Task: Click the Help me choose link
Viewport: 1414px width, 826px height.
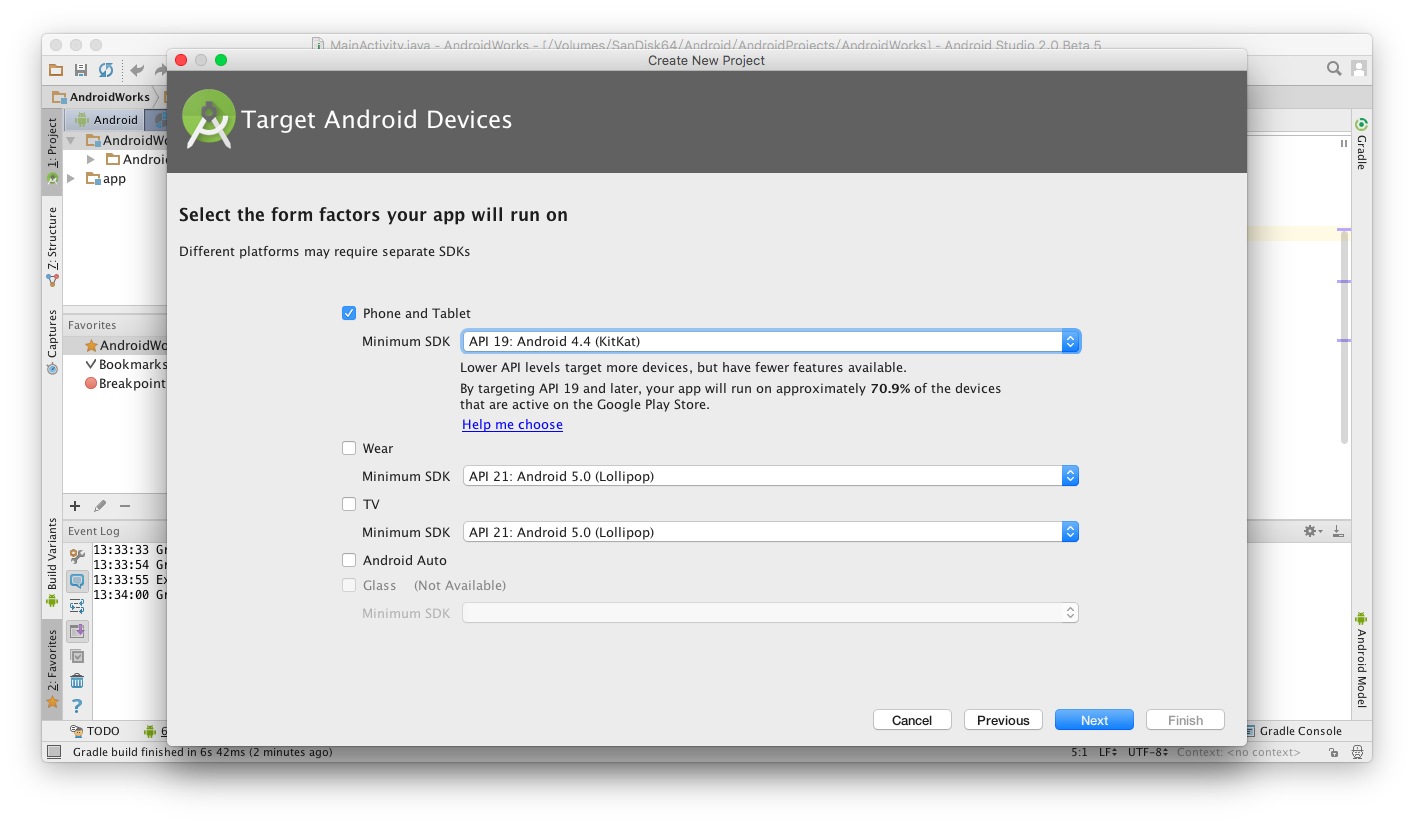Action: click(512, 425)
